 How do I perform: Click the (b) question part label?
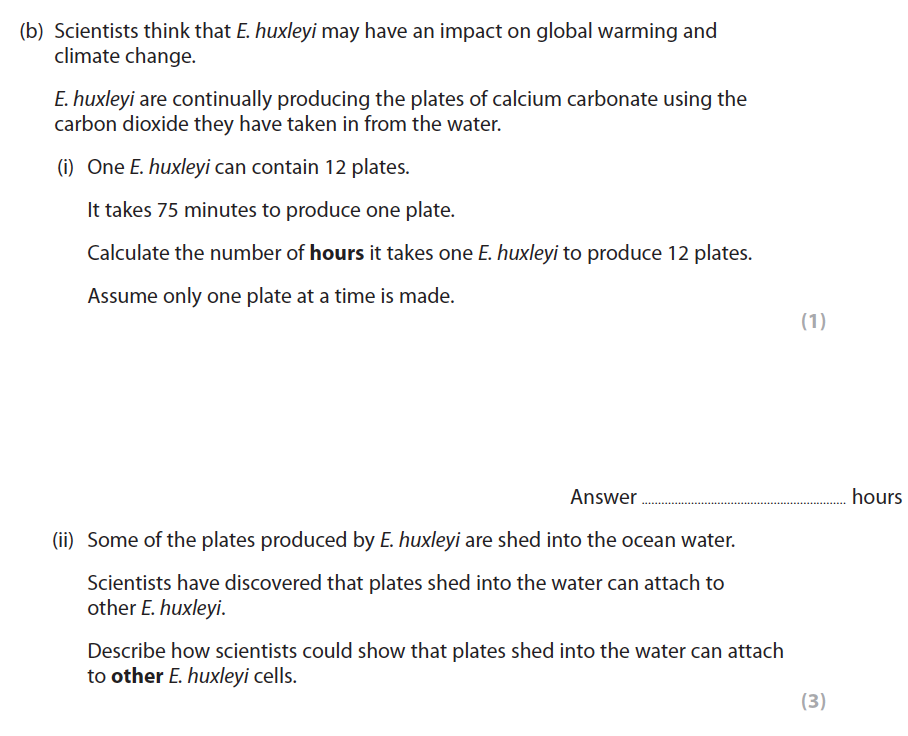coord(33,31)
